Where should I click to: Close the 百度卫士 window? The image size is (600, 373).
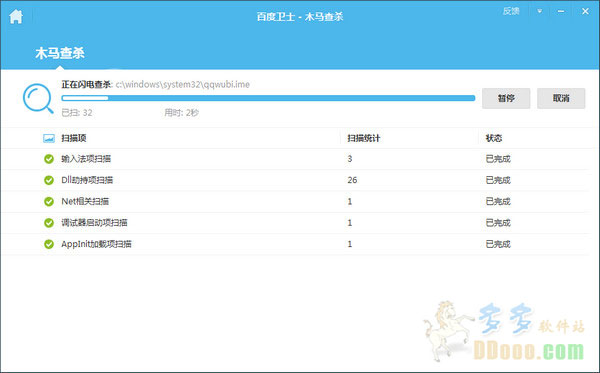point(585,11)
